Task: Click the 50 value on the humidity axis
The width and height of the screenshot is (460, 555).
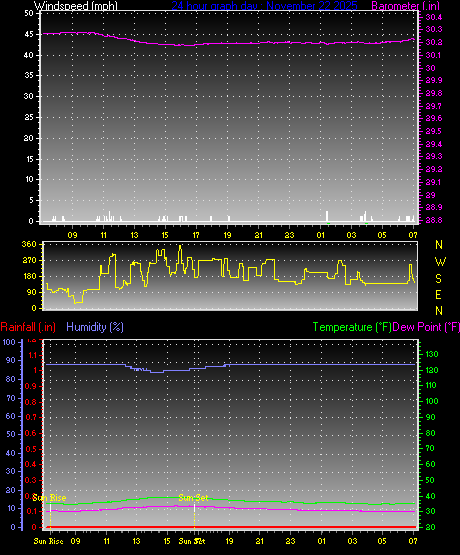Action: tap(11, 434)
